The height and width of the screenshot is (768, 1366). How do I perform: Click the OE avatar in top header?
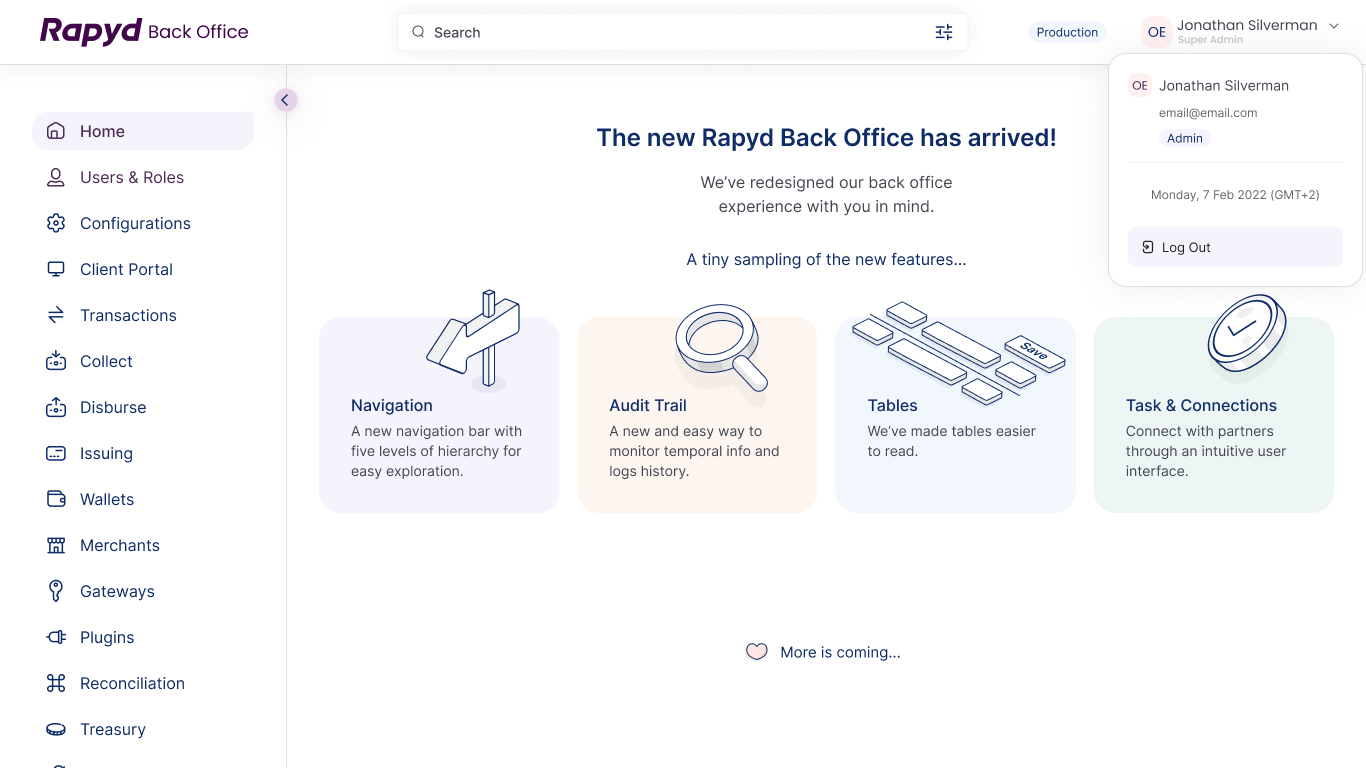1157,32
